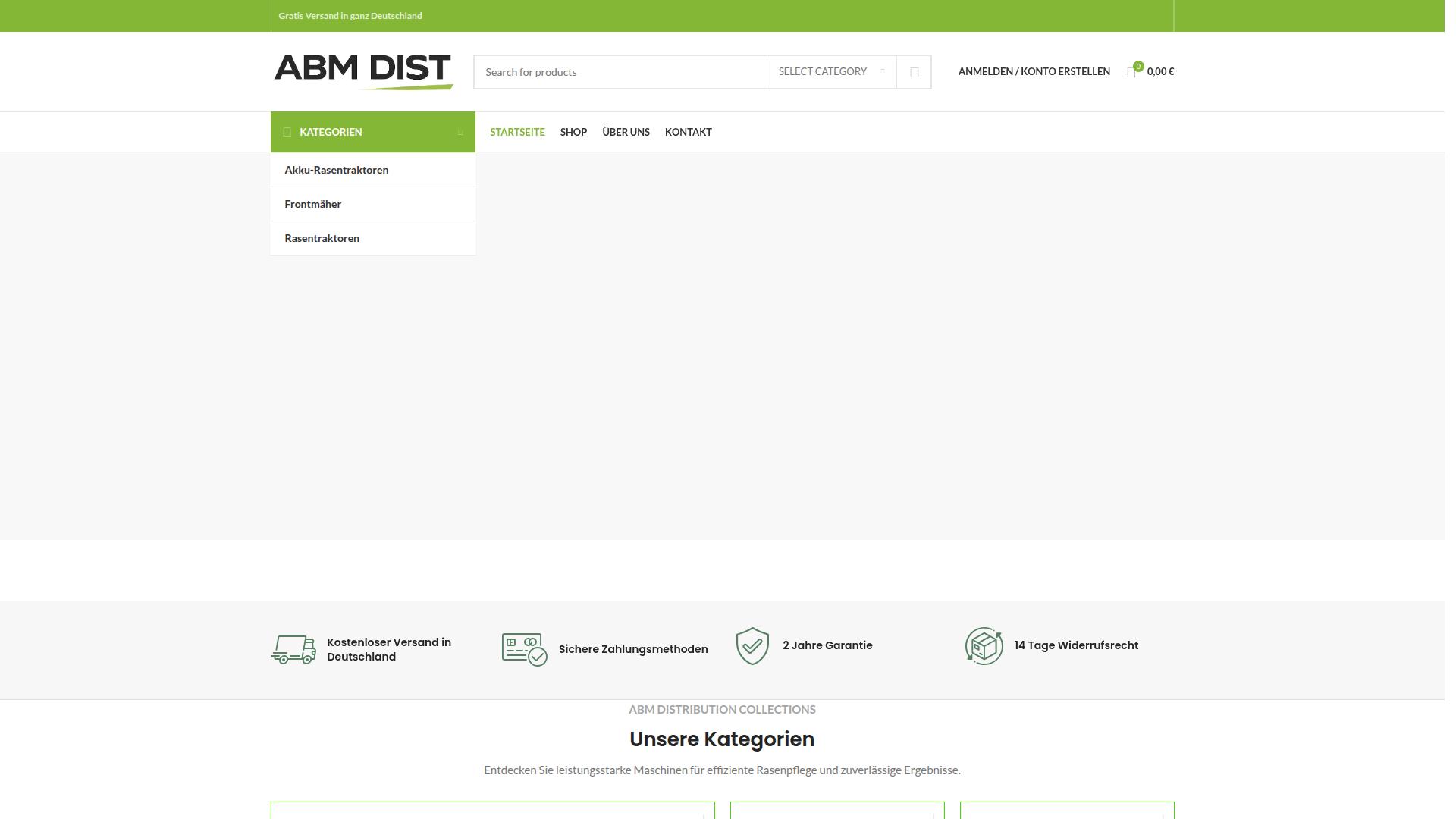
Task: Click the Unsere Kategorien heading
Action: click(x=722, y=739)
